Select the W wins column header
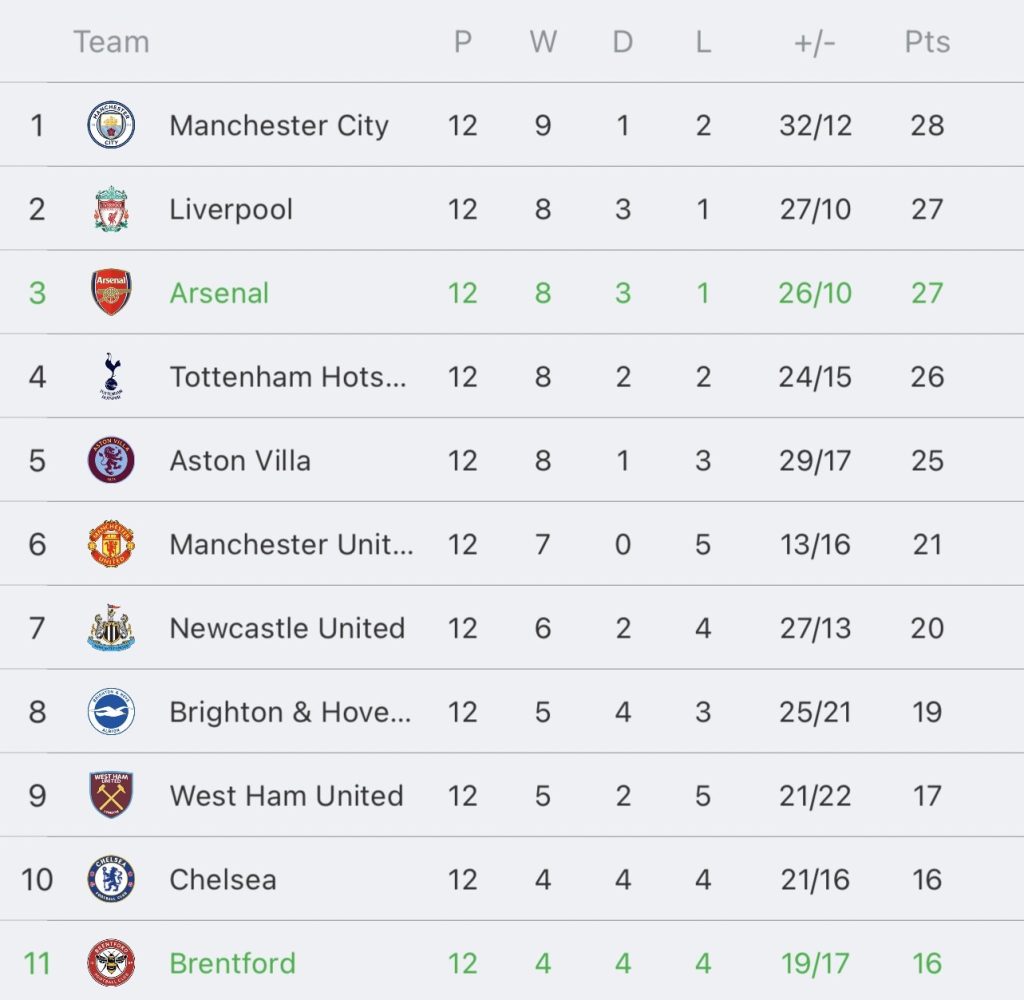This screenshot has height=1000, width=1024. click(543, 42)
